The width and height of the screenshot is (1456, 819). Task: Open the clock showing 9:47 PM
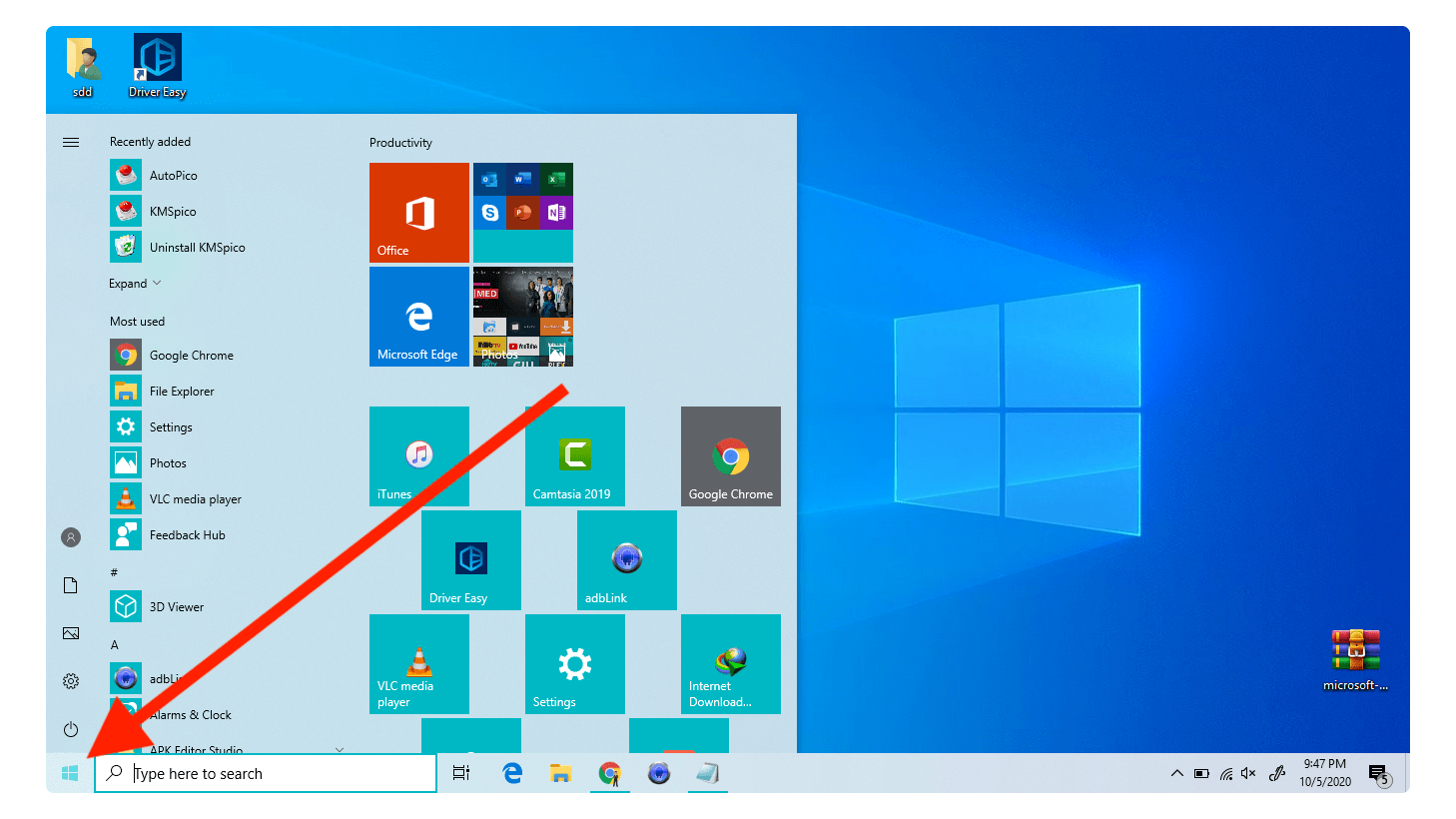pyautogui.click(x=1324, y=773)
